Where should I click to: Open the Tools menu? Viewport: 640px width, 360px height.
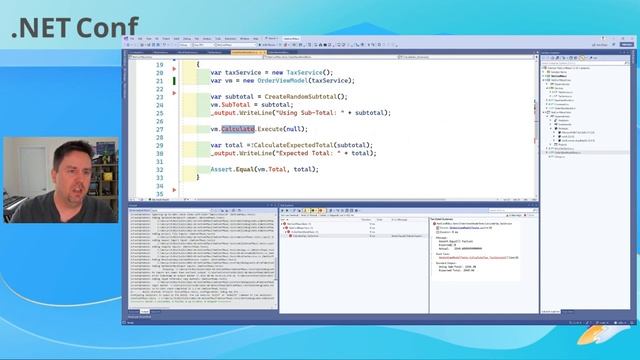click(218, 39)
